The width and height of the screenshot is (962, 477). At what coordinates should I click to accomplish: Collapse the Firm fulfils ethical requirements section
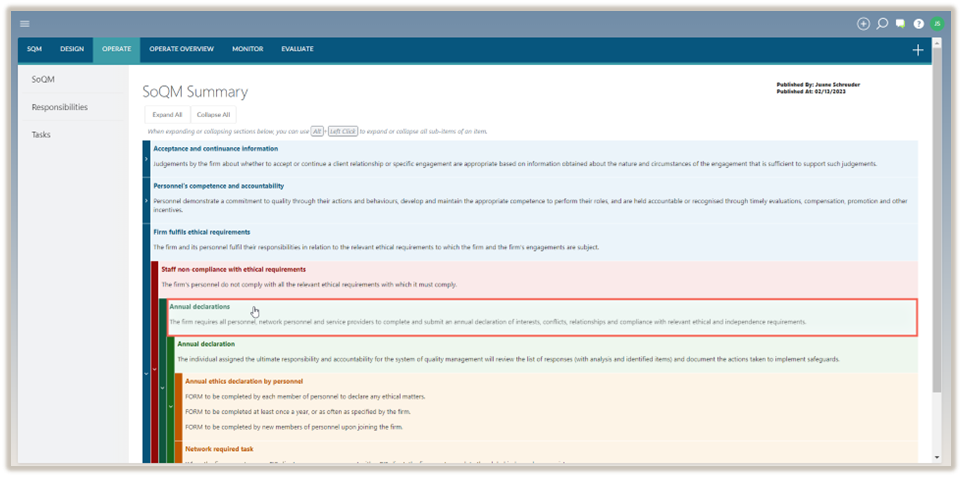(x=146, y=372)
